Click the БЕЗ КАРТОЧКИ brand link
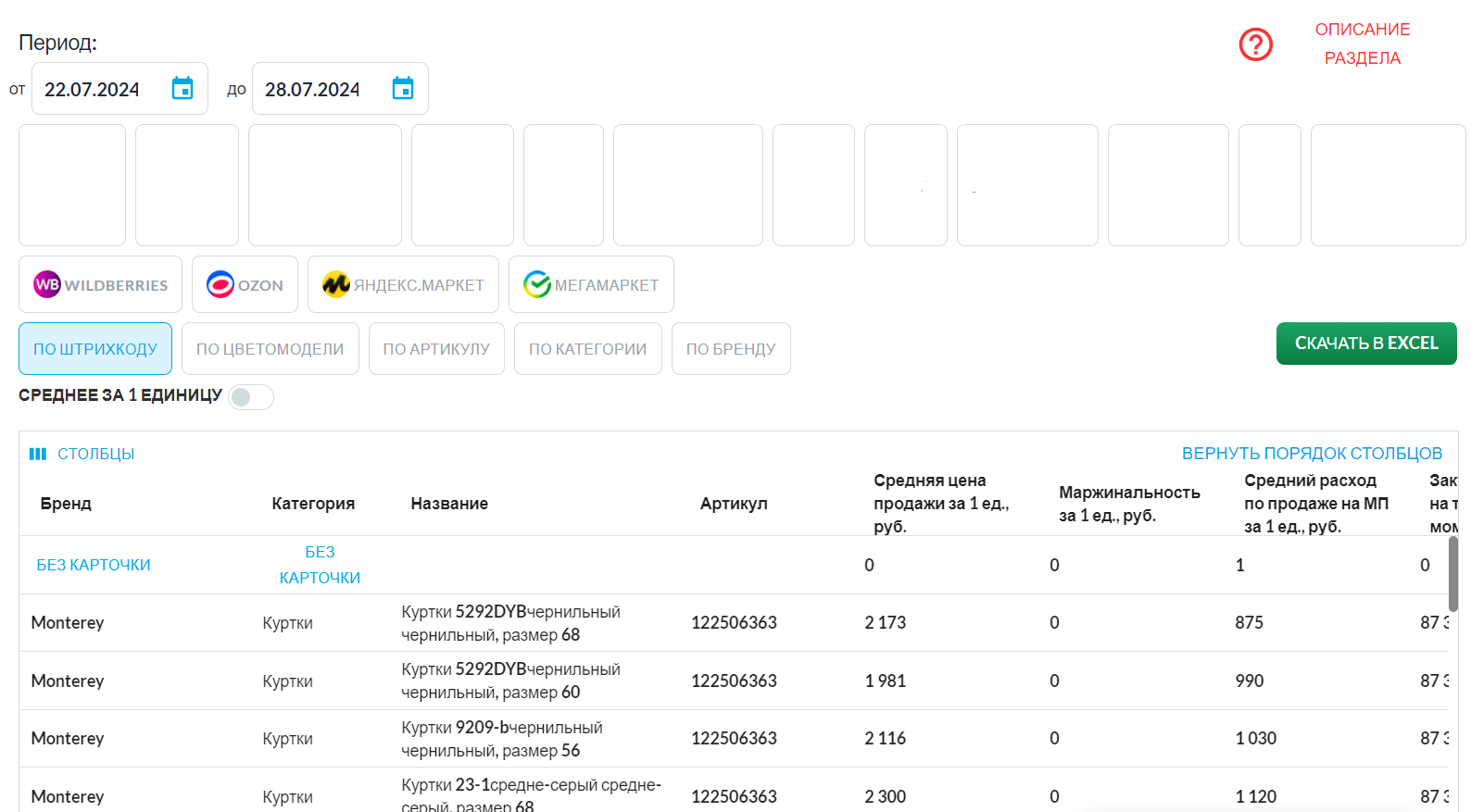This screenshot has width=1471, height=812. click(x=94, y=565)
